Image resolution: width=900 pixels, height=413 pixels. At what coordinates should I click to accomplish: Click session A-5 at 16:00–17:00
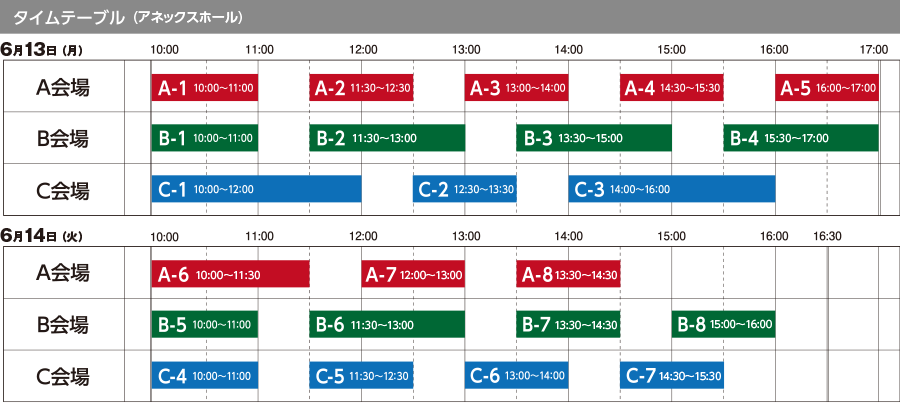coord(827,88)
